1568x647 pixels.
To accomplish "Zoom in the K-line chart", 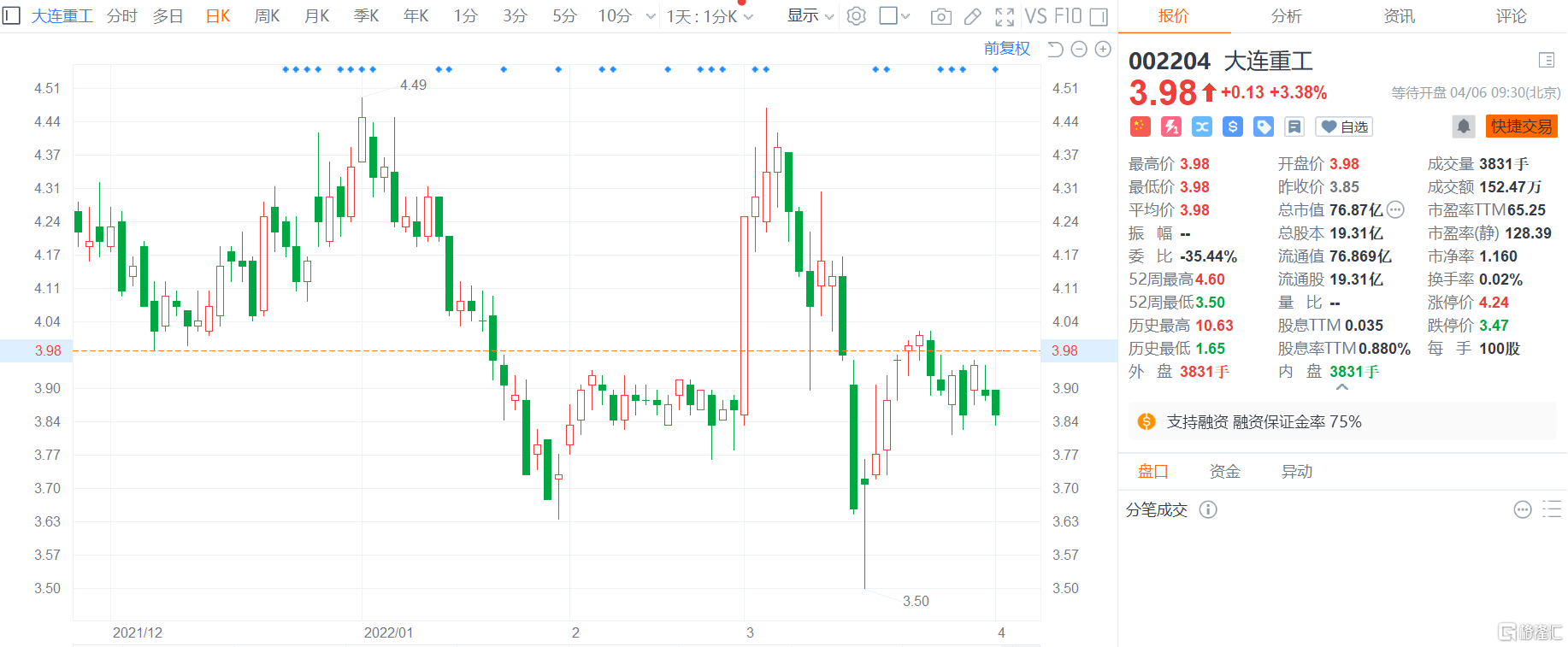I will pos(1103,50).
